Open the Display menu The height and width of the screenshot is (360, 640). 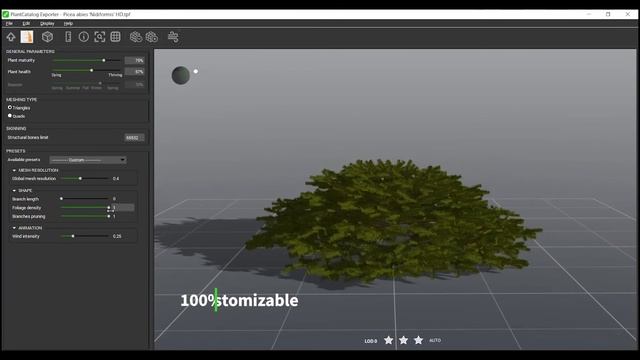47,24
